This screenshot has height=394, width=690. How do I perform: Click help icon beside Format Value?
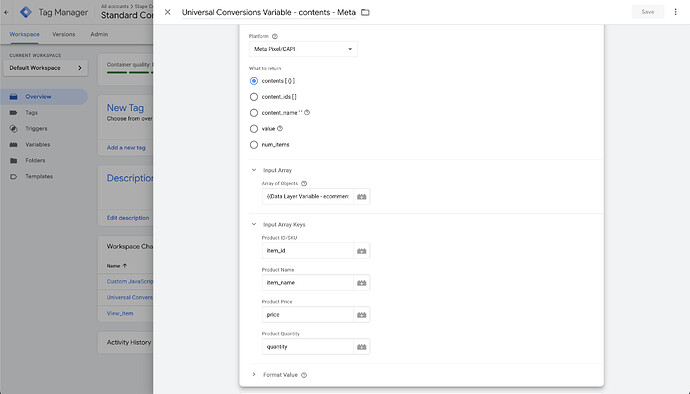[x=304, y=375]
